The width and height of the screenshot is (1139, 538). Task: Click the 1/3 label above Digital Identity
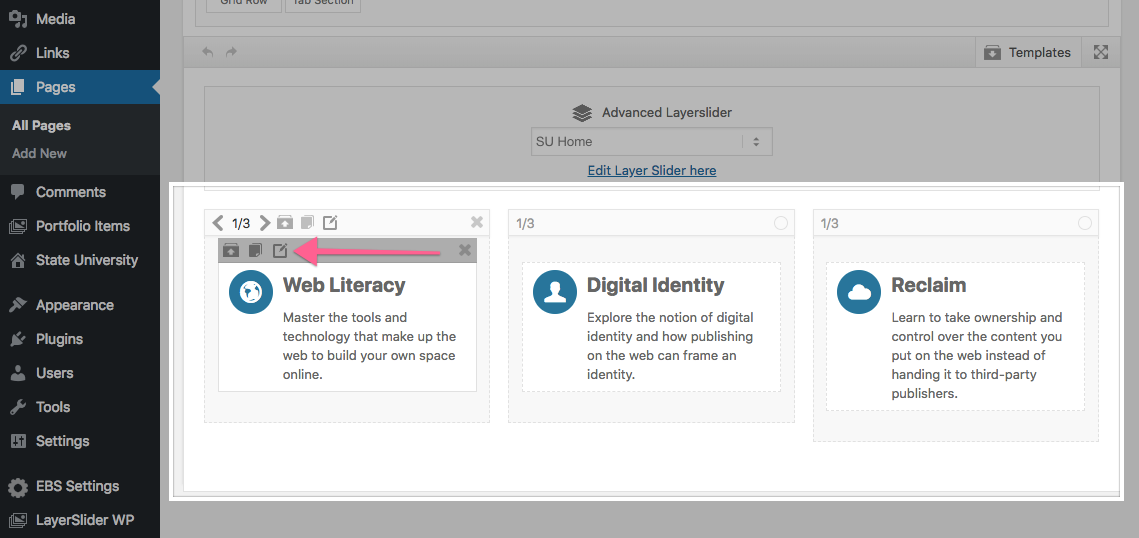pos(525,223)
